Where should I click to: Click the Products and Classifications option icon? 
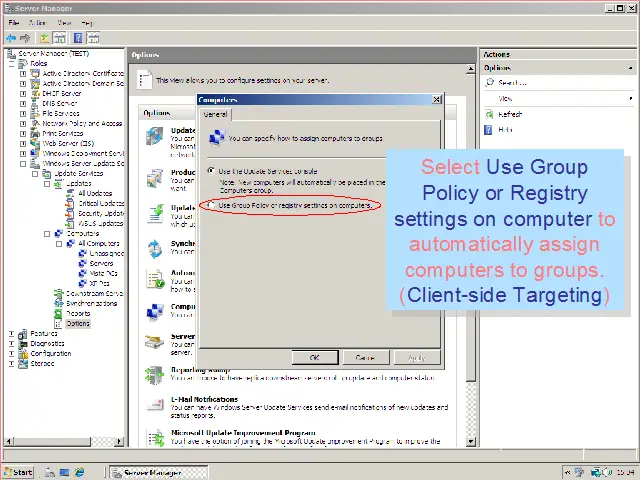(155, 178)
